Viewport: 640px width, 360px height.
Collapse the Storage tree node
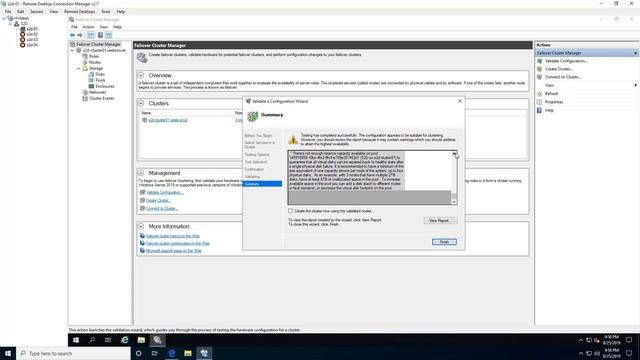(79, 69)
